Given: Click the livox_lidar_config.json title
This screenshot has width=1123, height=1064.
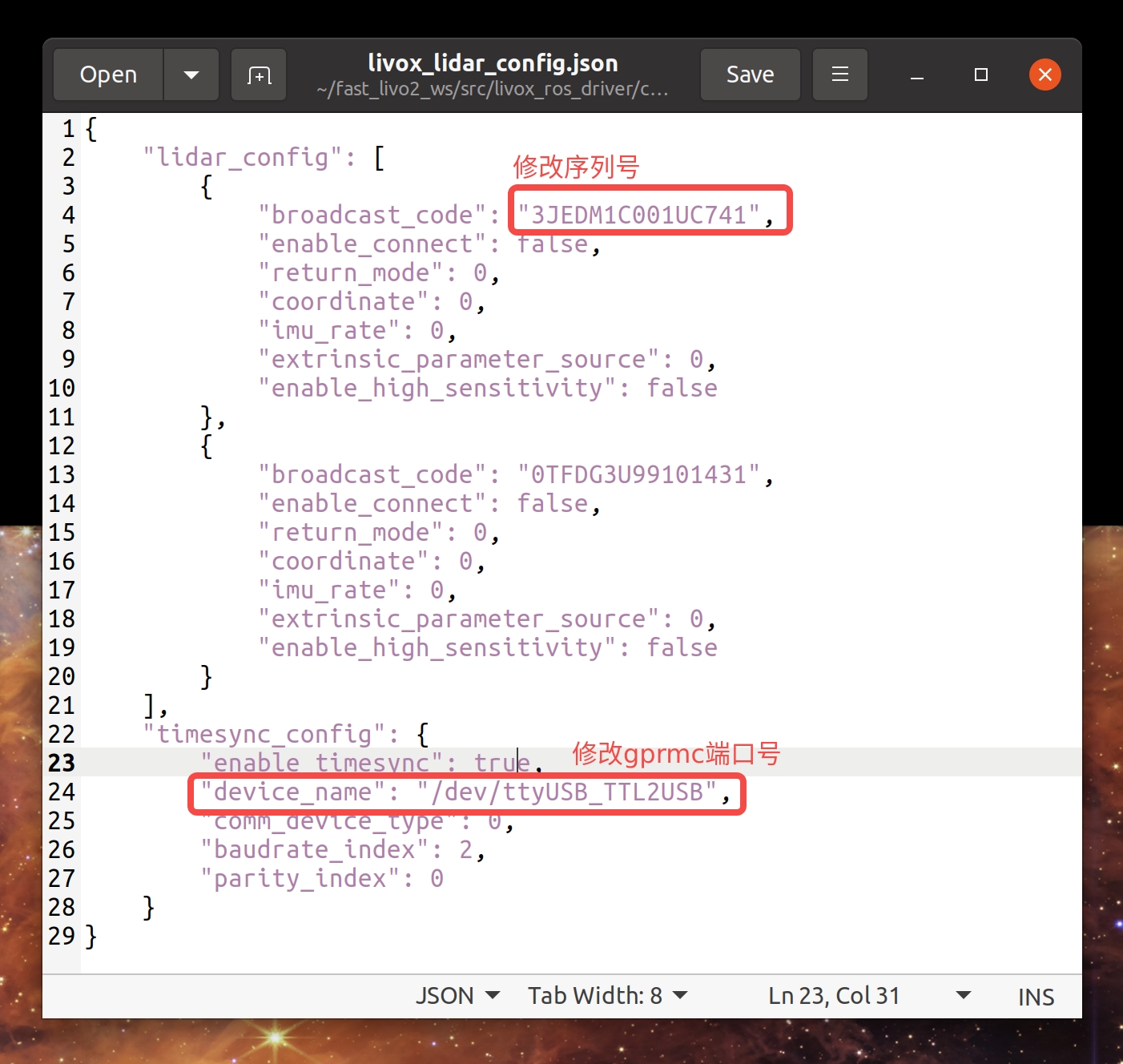Looking at the screenshot, I should point(493,63).
